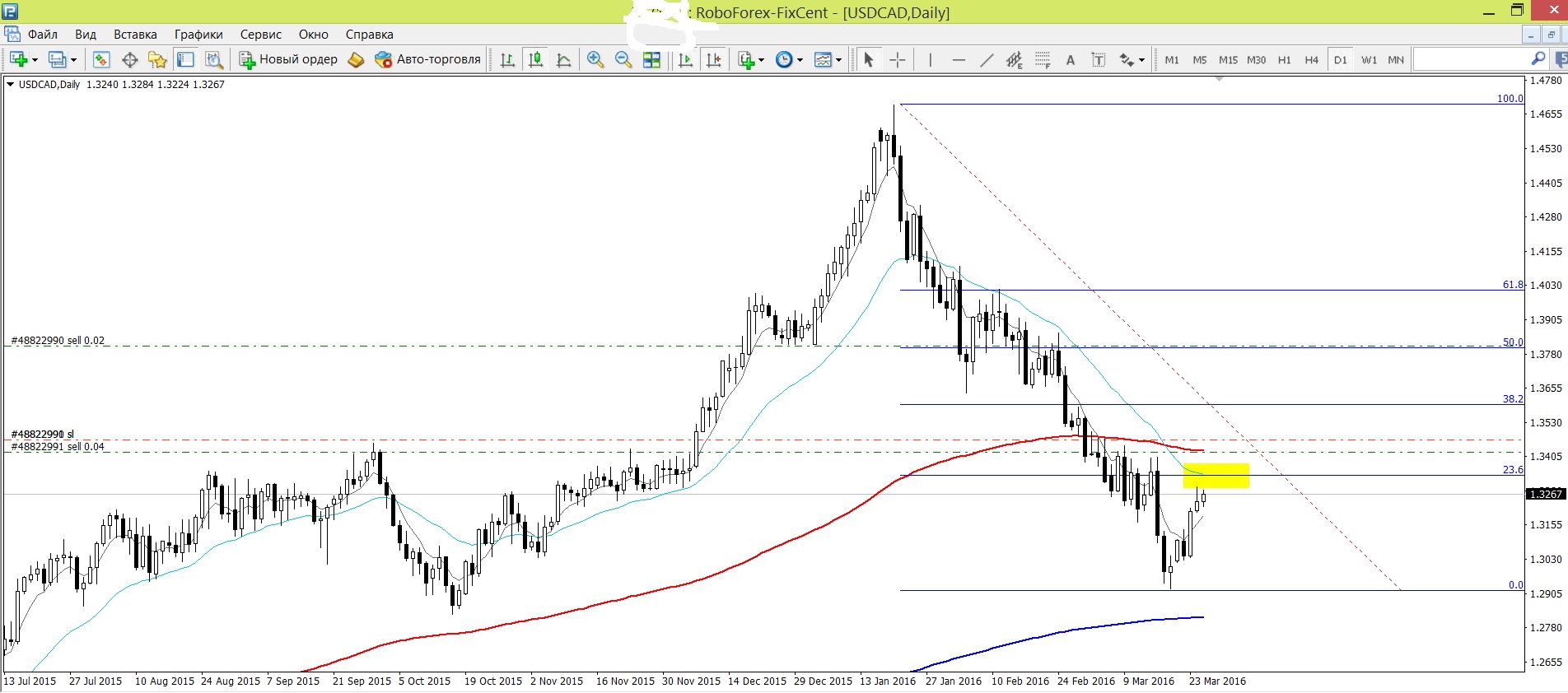Switch chart to Line Chart mode
The image size is (1568, 693).
(x=564, y=59)
